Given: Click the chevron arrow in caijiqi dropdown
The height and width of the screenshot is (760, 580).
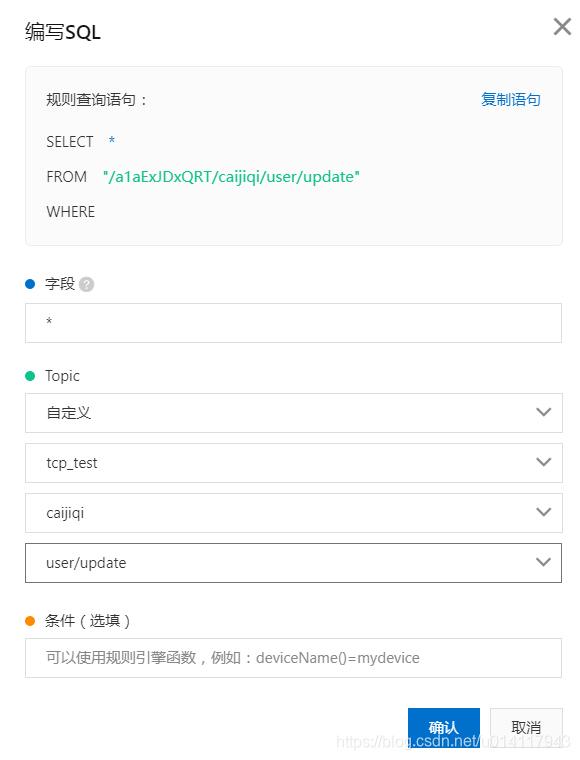Looking at the screenshot, I should click(544, 512).
